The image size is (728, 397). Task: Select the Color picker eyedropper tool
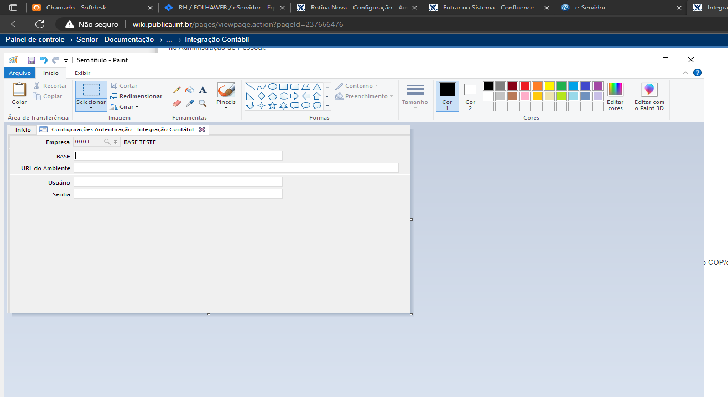coord(189,103)
